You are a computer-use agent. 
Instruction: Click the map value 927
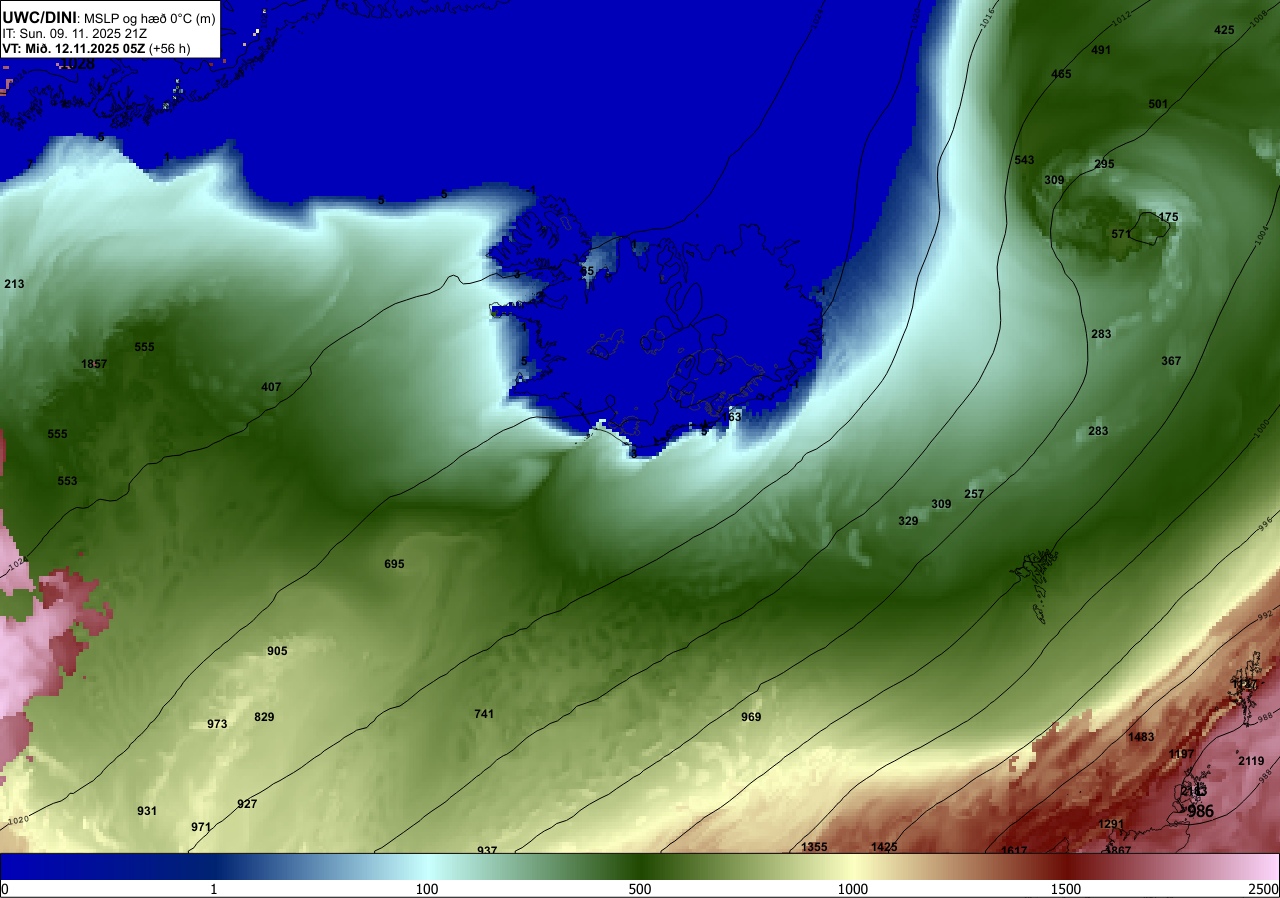tap(247, 804)
